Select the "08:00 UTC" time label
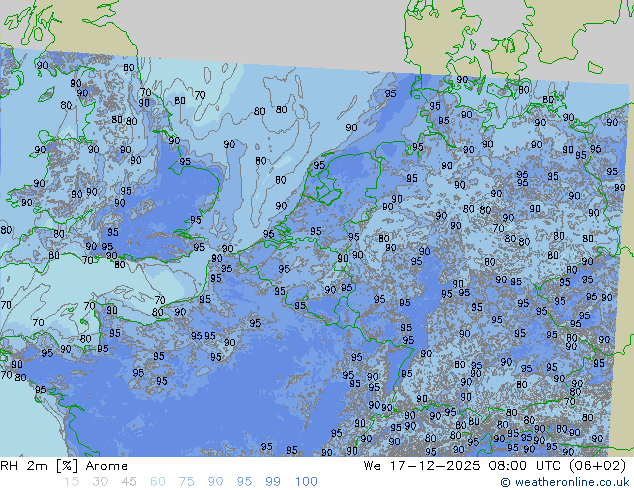Viewport: 634px width, 490px height. [524, 466]
